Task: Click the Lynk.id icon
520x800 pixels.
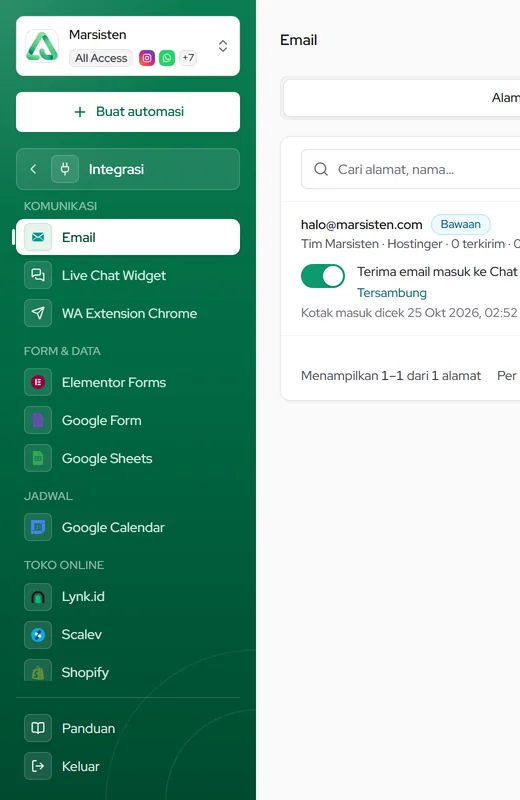Action: tap(38, 596)
